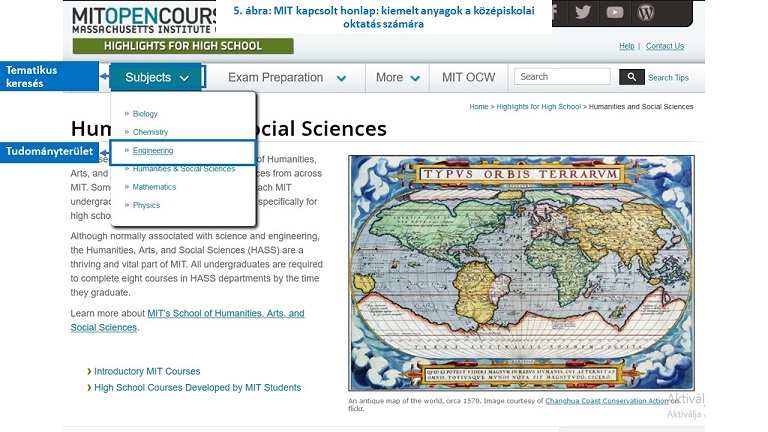Viewport: 768px width, 432px height.
Task: Click the Humanities and Social Sciences breadcrumb text
Action: 641,106
